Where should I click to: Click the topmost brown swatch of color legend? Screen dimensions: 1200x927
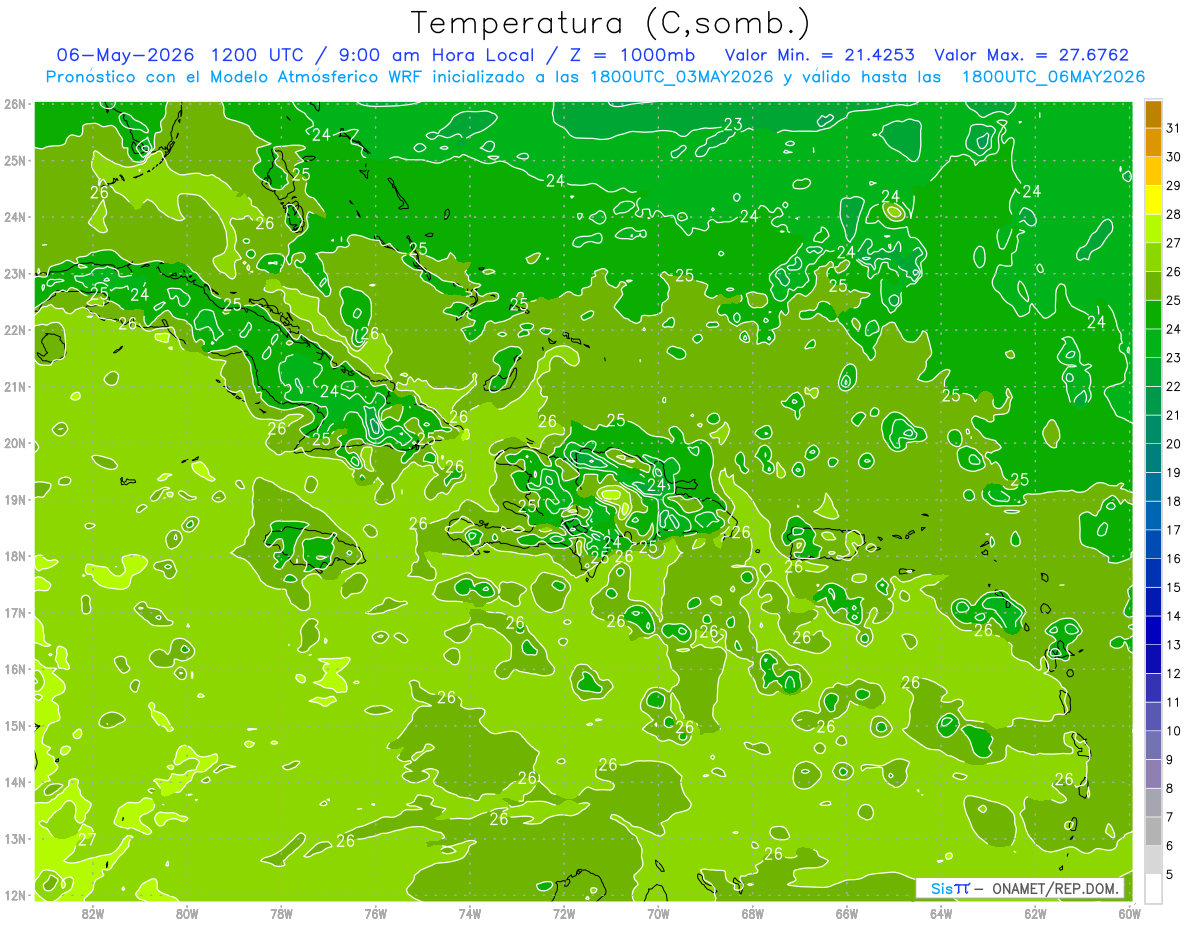(1153, 114)
